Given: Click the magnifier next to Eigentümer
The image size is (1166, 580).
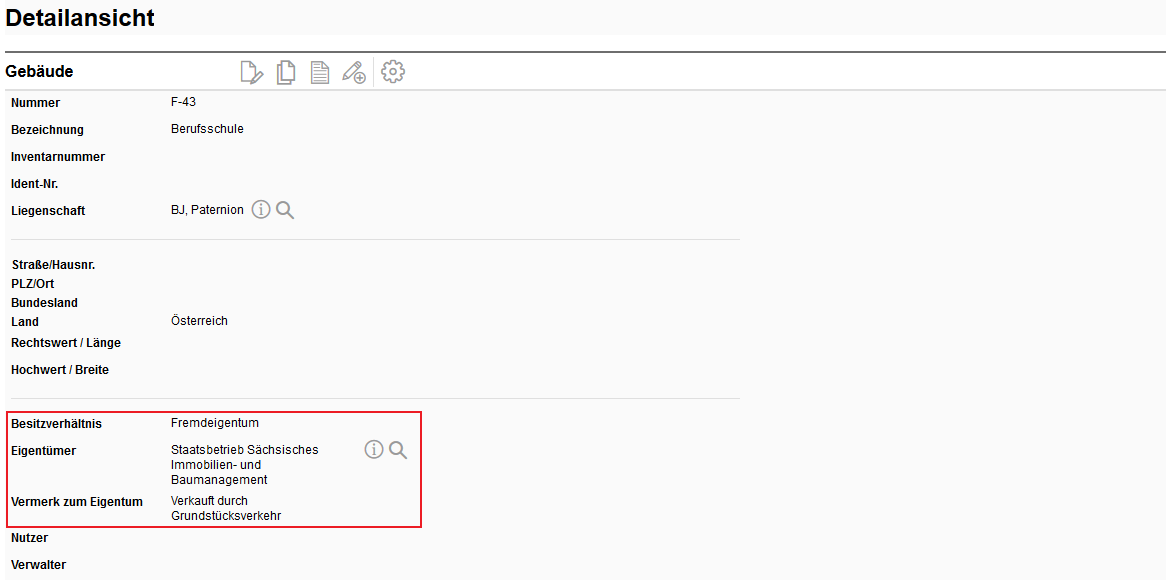Looking at the screenshot, I should point(398,450).
